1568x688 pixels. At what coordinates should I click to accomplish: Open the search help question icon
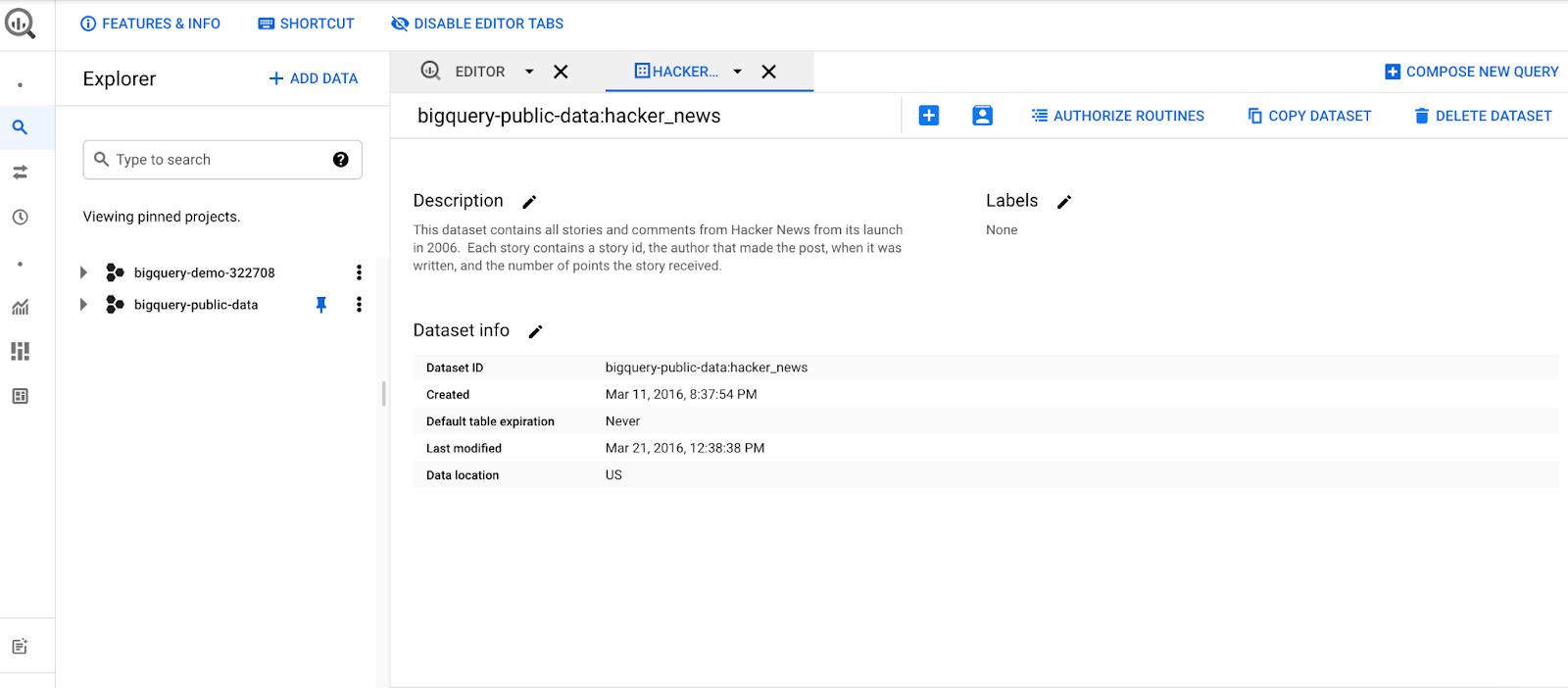[340, 160]
